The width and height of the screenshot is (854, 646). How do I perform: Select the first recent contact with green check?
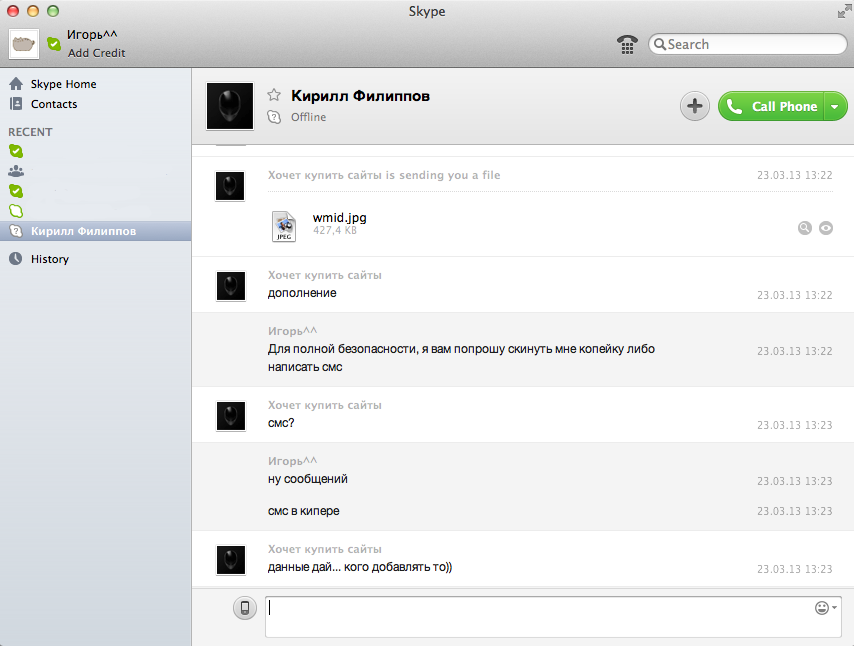(x=16, y=151)
